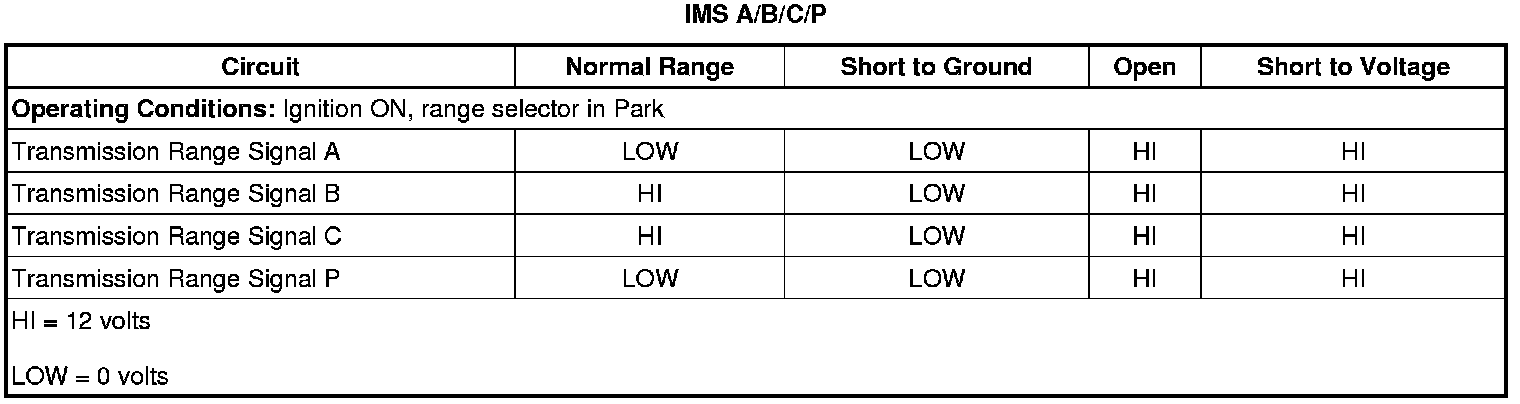Select the Transmission Range Signal A row label
The height and width of the screenshot is (404, 1520).
[x=175, y=152]
